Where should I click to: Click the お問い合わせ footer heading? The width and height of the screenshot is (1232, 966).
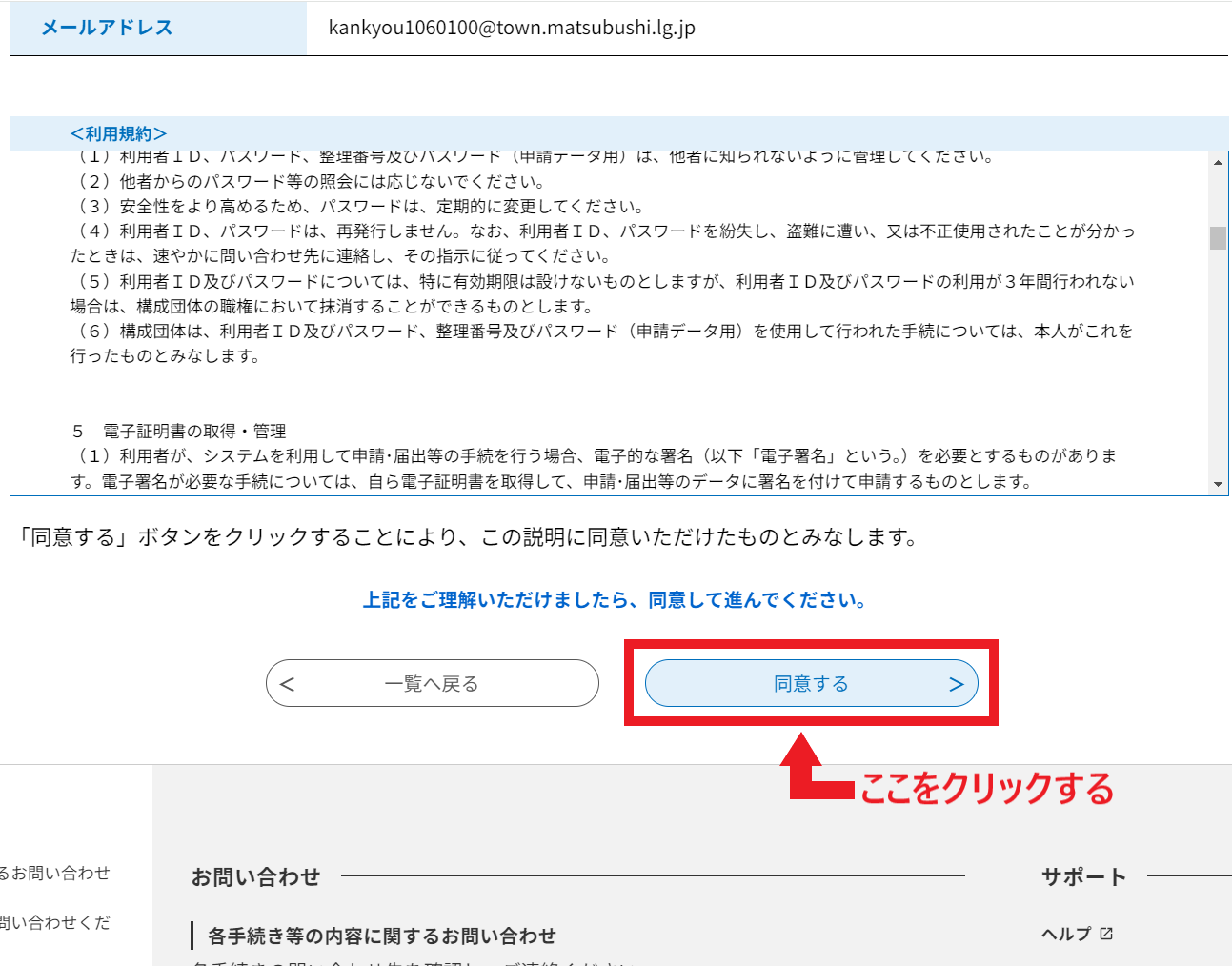[255, 876]
